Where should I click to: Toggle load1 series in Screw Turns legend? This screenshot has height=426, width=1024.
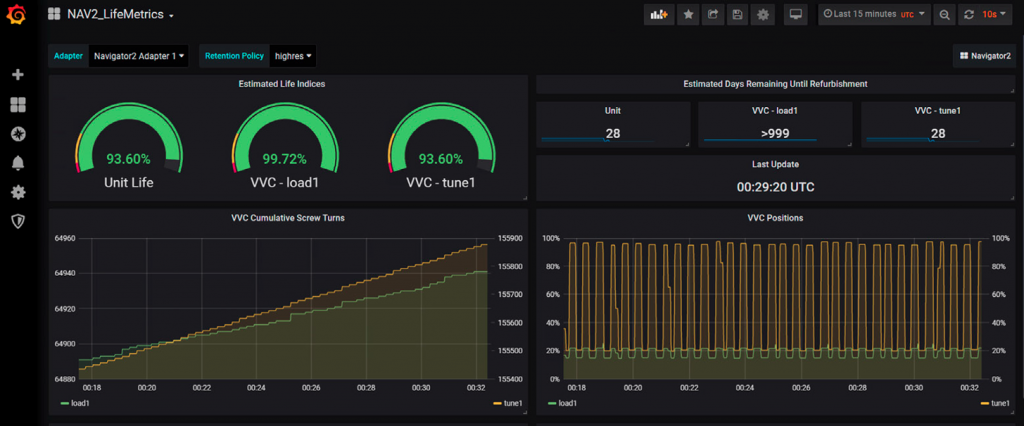tap(78, 403)
